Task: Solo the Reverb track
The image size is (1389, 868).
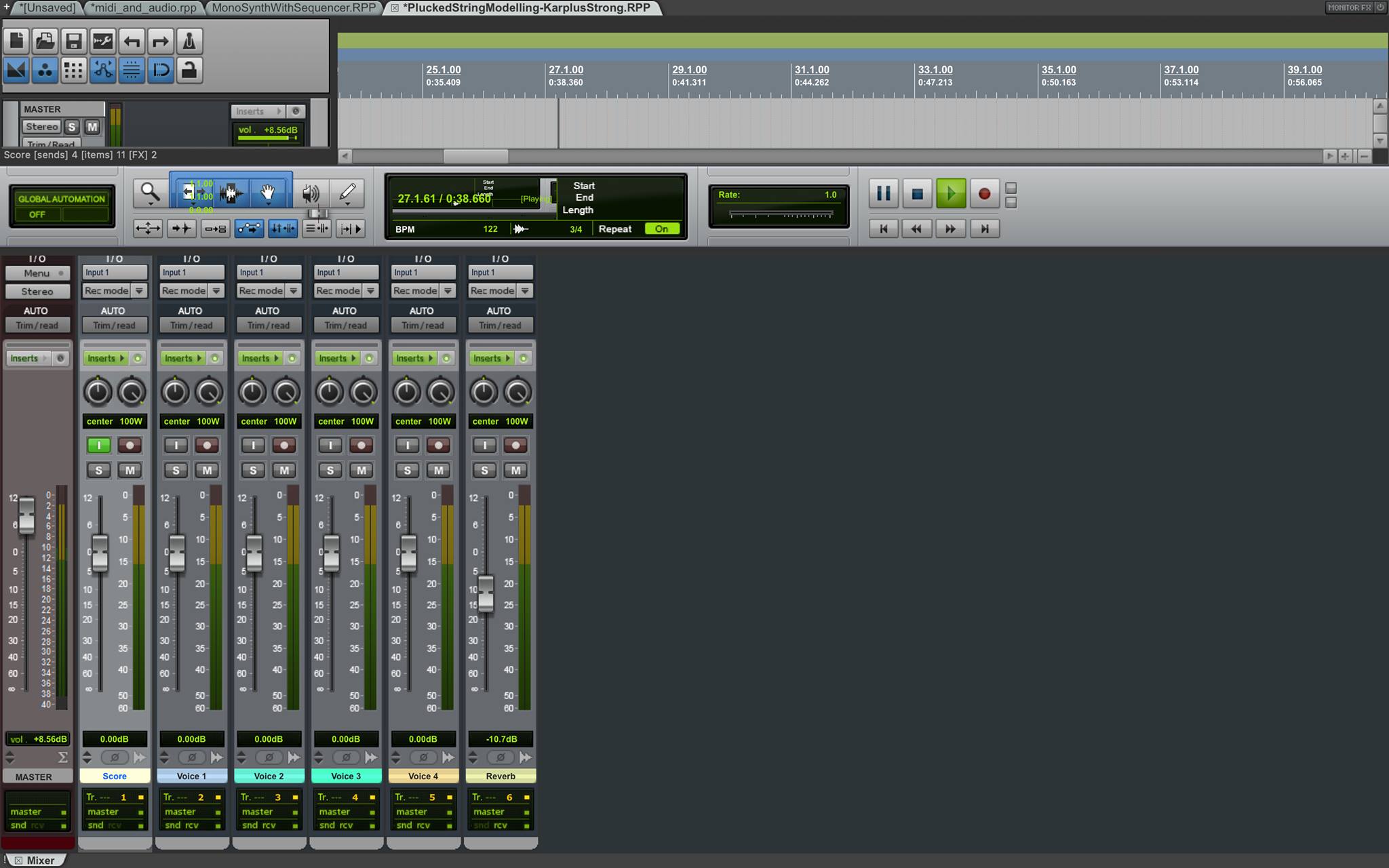Action: pos(484,470)
